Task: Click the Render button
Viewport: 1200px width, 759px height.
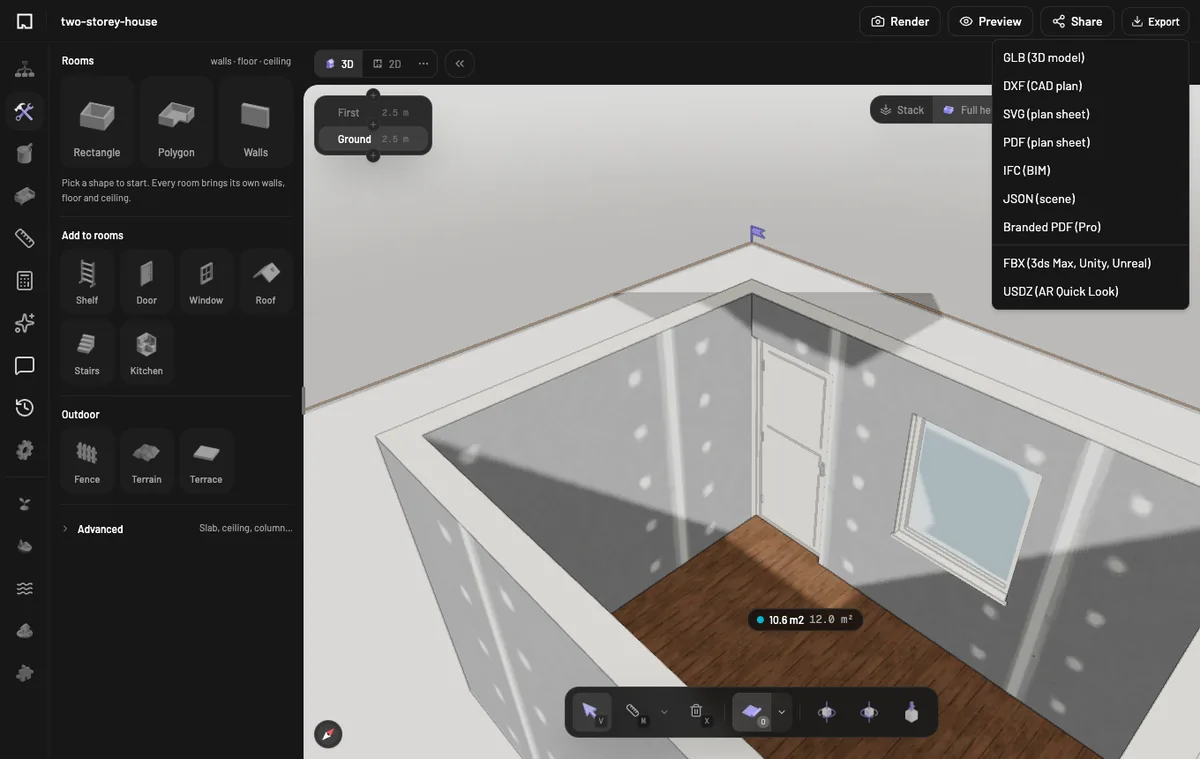Action: click(900, 21)
